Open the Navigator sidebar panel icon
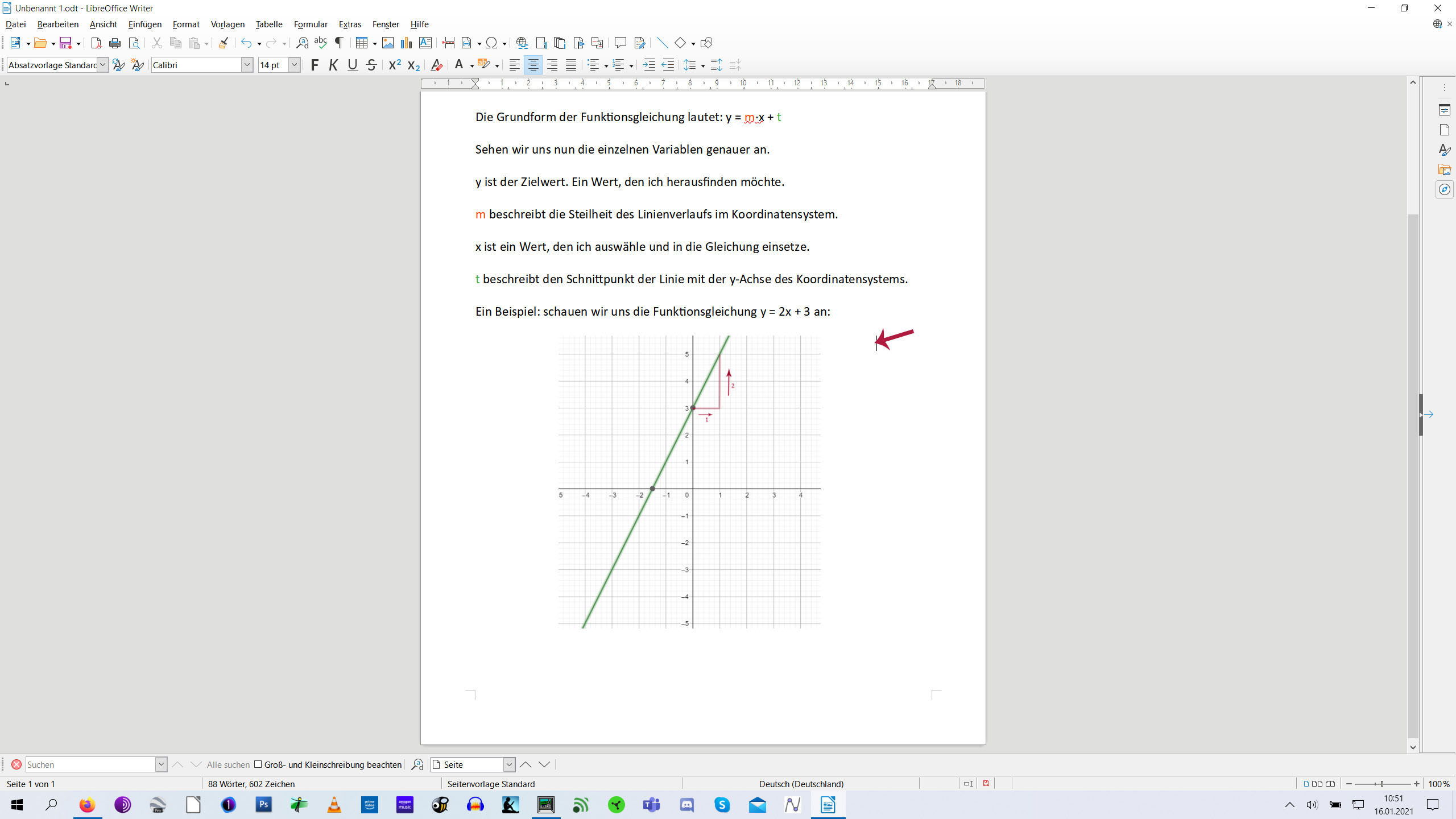1456x819 pixels. (x=1444, y=190)
